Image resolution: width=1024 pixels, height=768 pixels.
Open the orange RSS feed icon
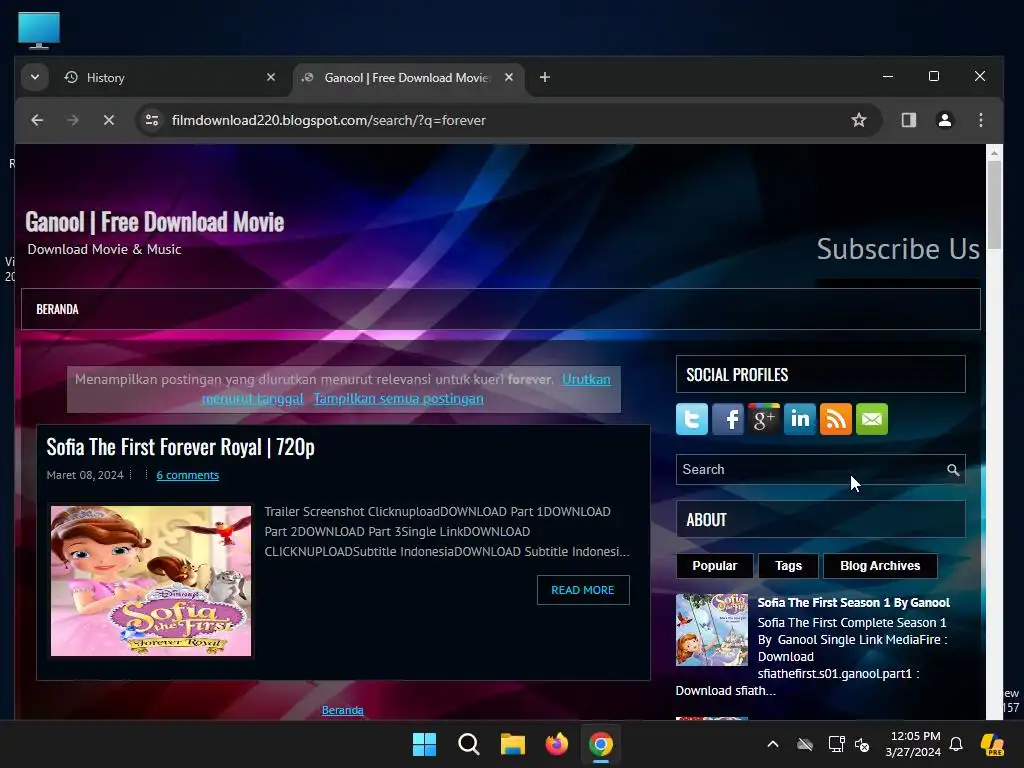click(x=835, y=419)
